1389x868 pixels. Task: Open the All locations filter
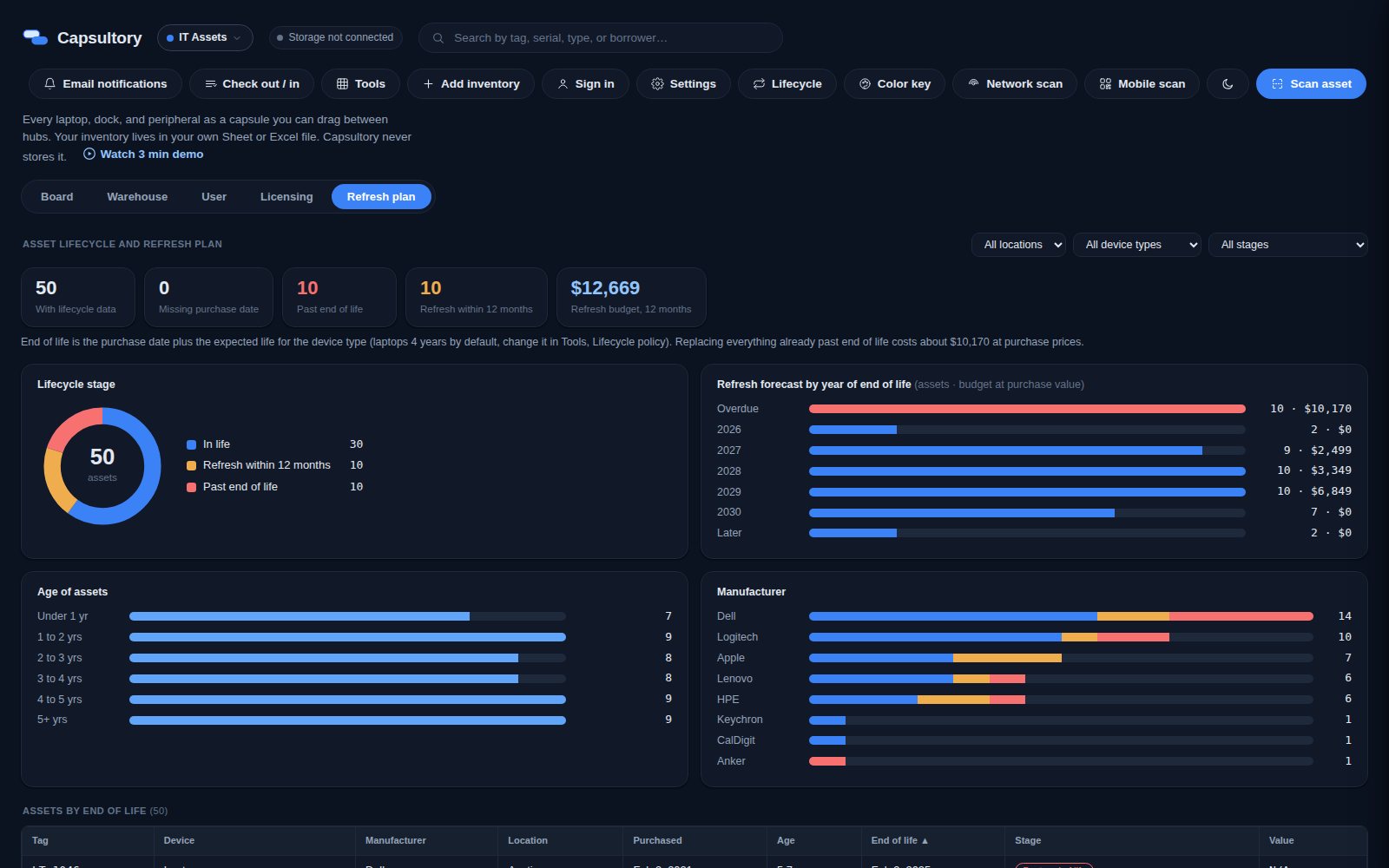(x=1018, y=245)
